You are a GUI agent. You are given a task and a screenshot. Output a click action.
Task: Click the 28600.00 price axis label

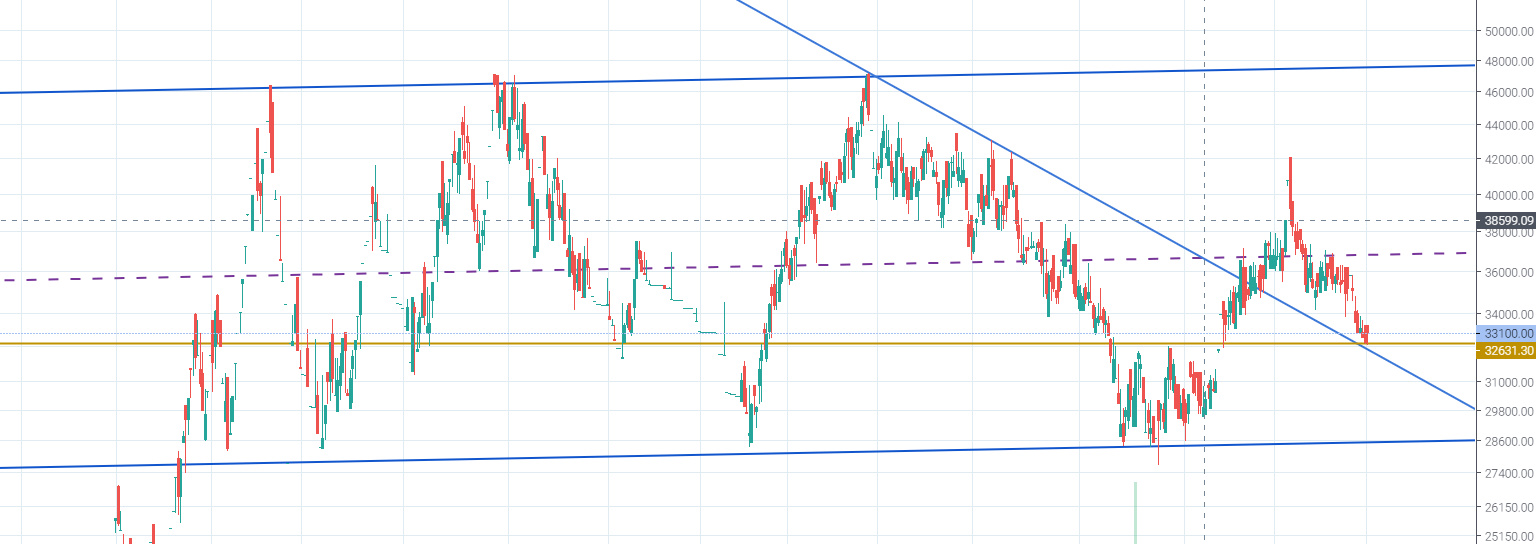click(x=1509, y=441)
